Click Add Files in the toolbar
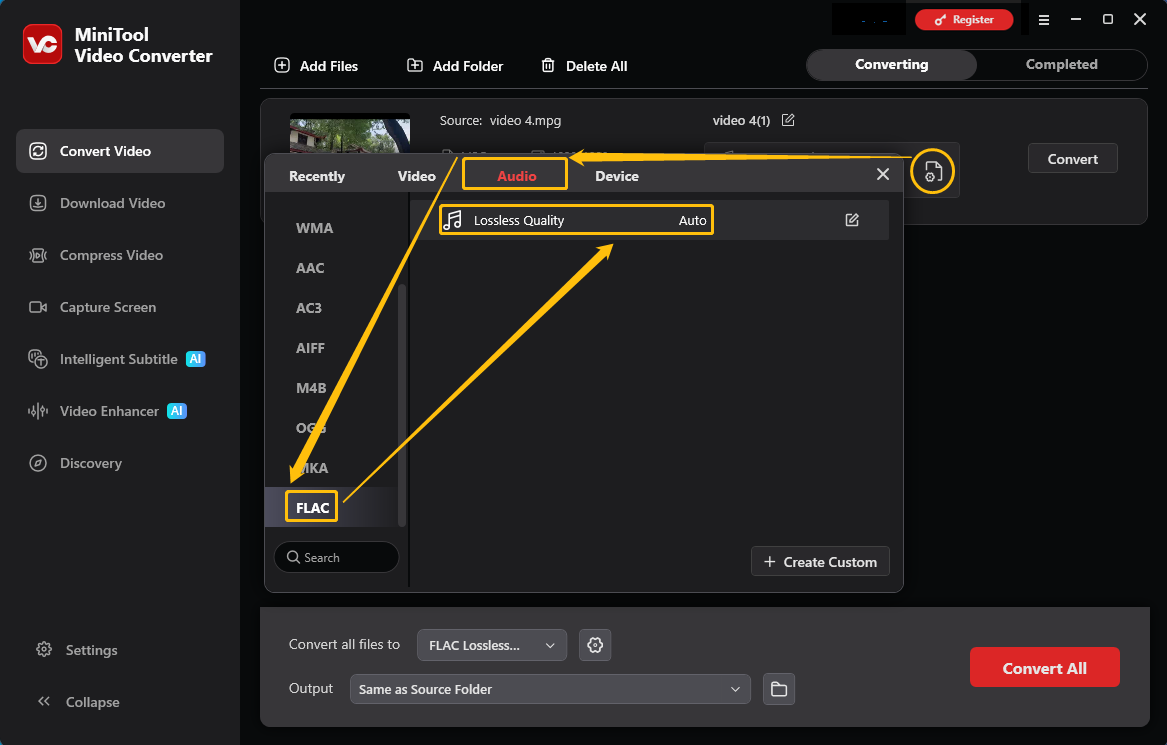This screenshot has height=745, width=1167. [x=316, y=66]
